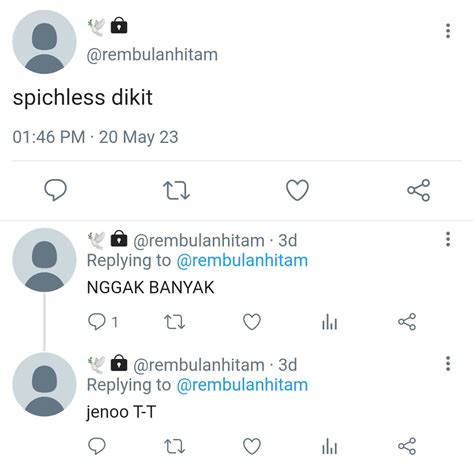Open the main tweet's three-dot menu
This screenshot has height=467, width=474.
point(448,31)
